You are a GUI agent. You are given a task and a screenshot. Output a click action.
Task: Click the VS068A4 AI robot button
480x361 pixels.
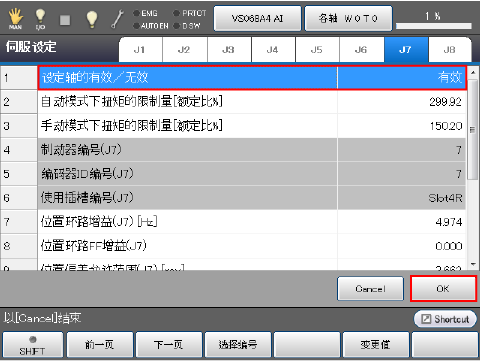pyautogui.click(x=257, y=18)
